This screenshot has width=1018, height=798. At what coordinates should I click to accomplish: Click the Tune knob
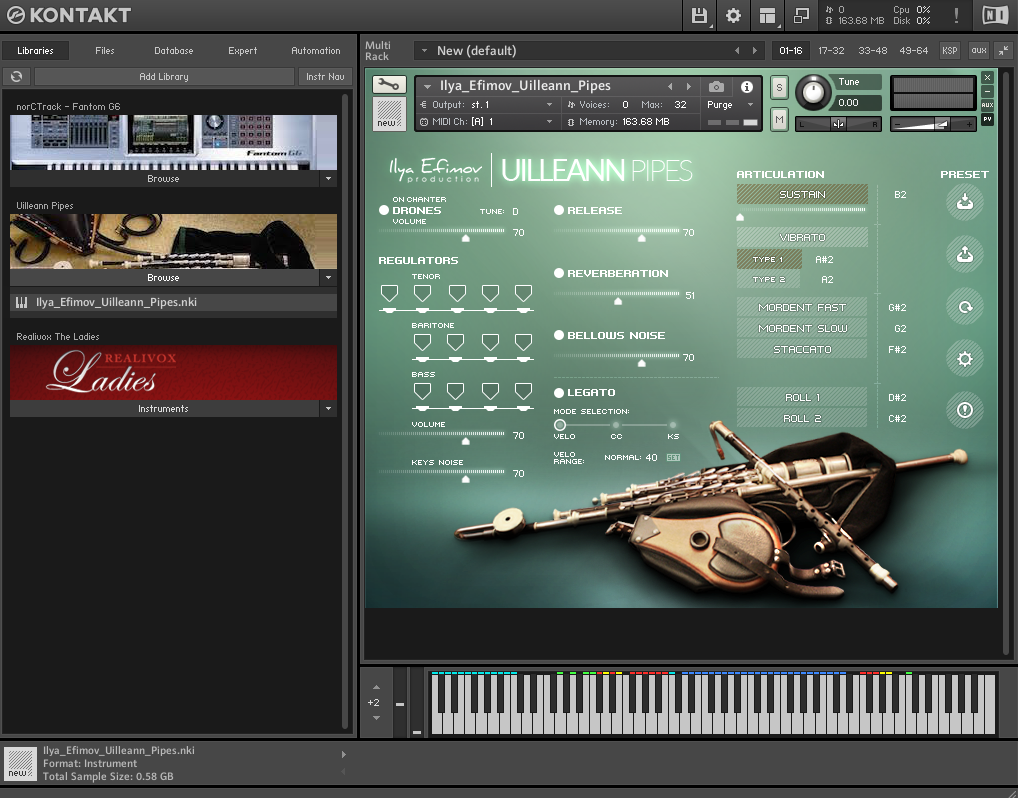click(813, 92)
